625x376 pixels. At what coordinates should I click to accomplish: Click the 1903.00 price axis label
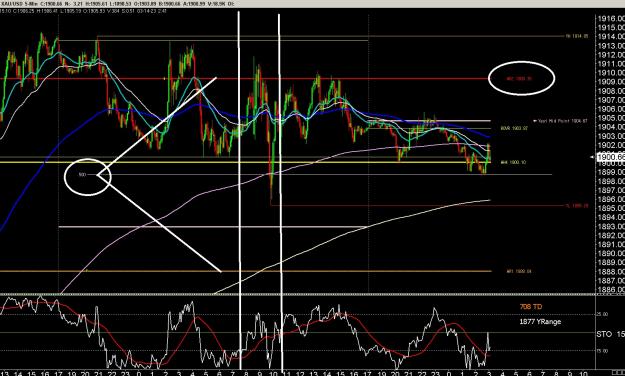pyautogui.click(x=611, y=136)
